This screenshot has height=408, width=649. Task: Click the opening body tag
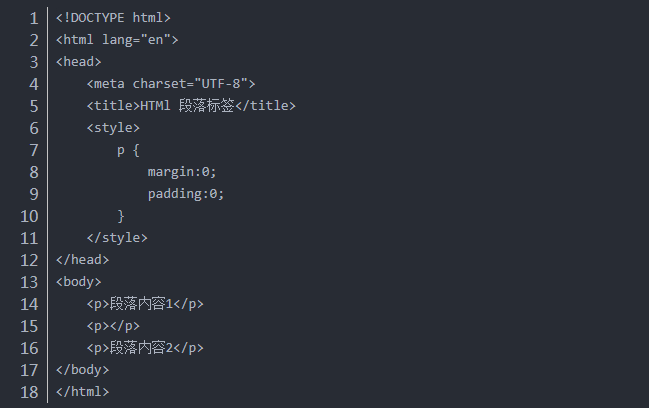[x=79, y=282]
